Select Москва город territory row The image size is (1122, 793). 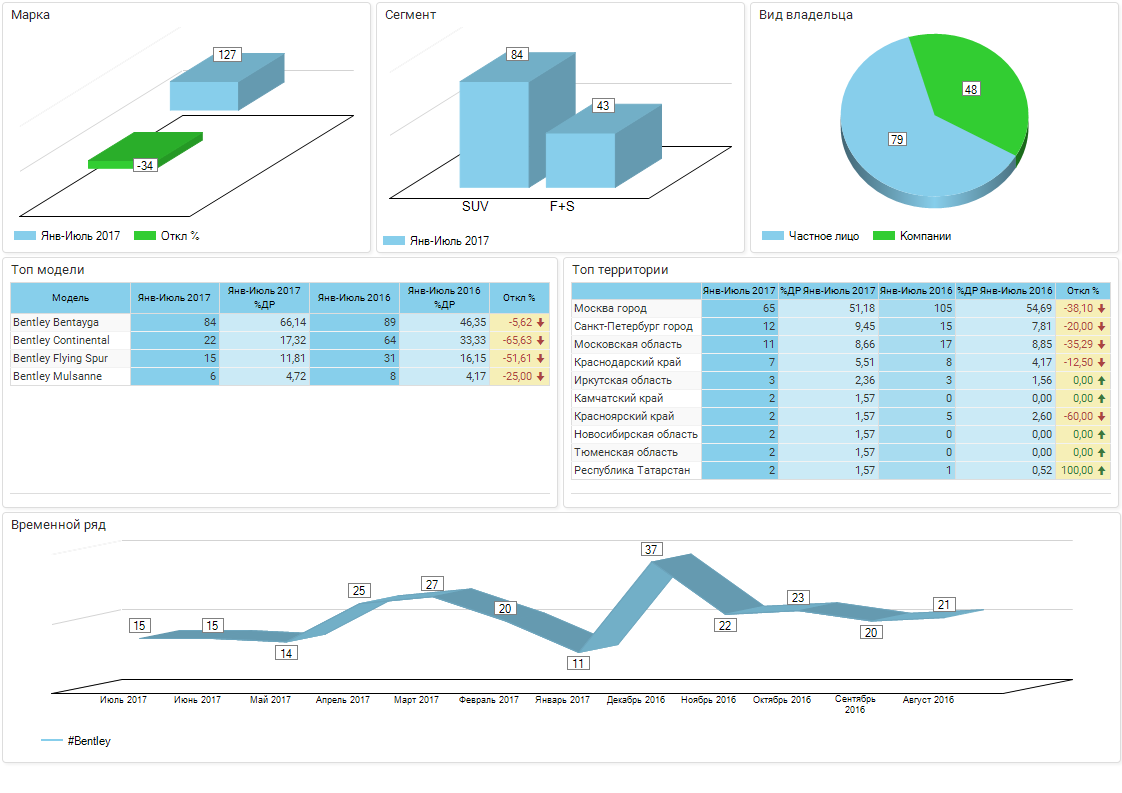(x=841, y=308)
